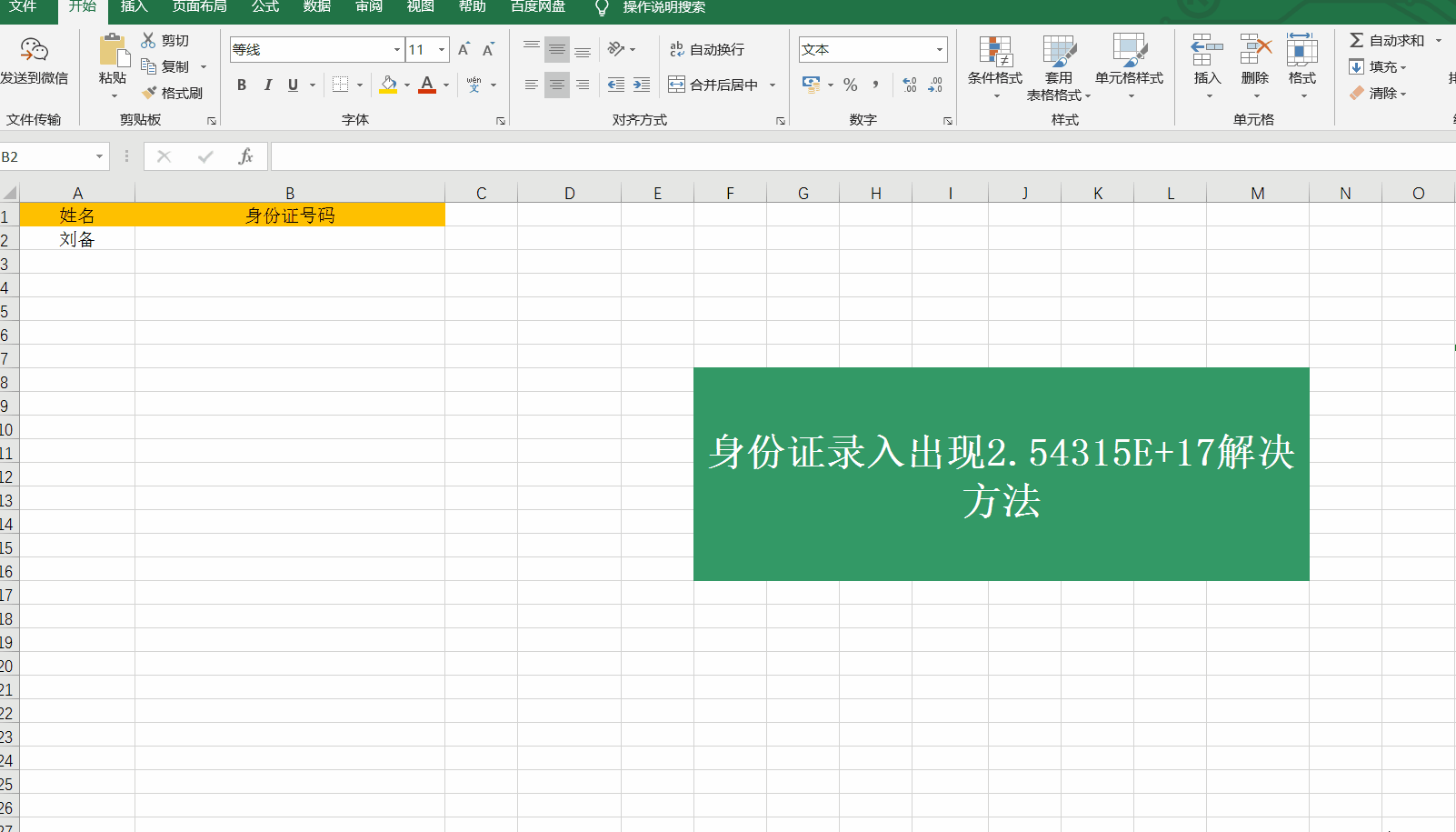Open the number format dropdown showing 文本
The image size is (1456, 832).
click(938, 49)
